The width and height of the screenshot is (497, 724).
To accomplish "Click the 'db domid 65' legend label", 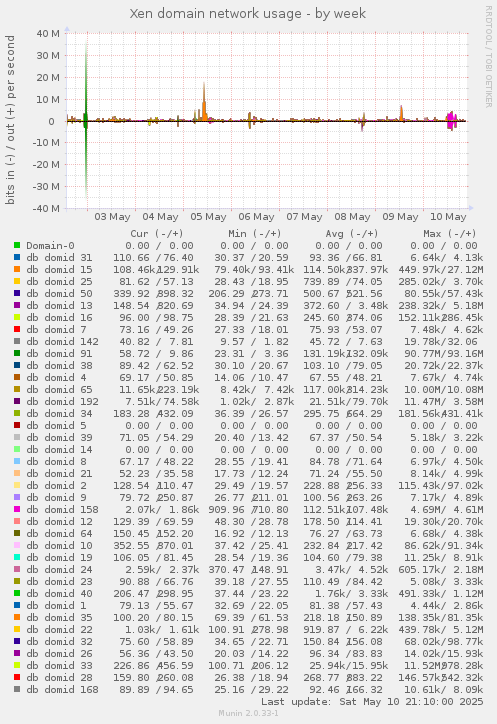I will click(x=59, y=390).
